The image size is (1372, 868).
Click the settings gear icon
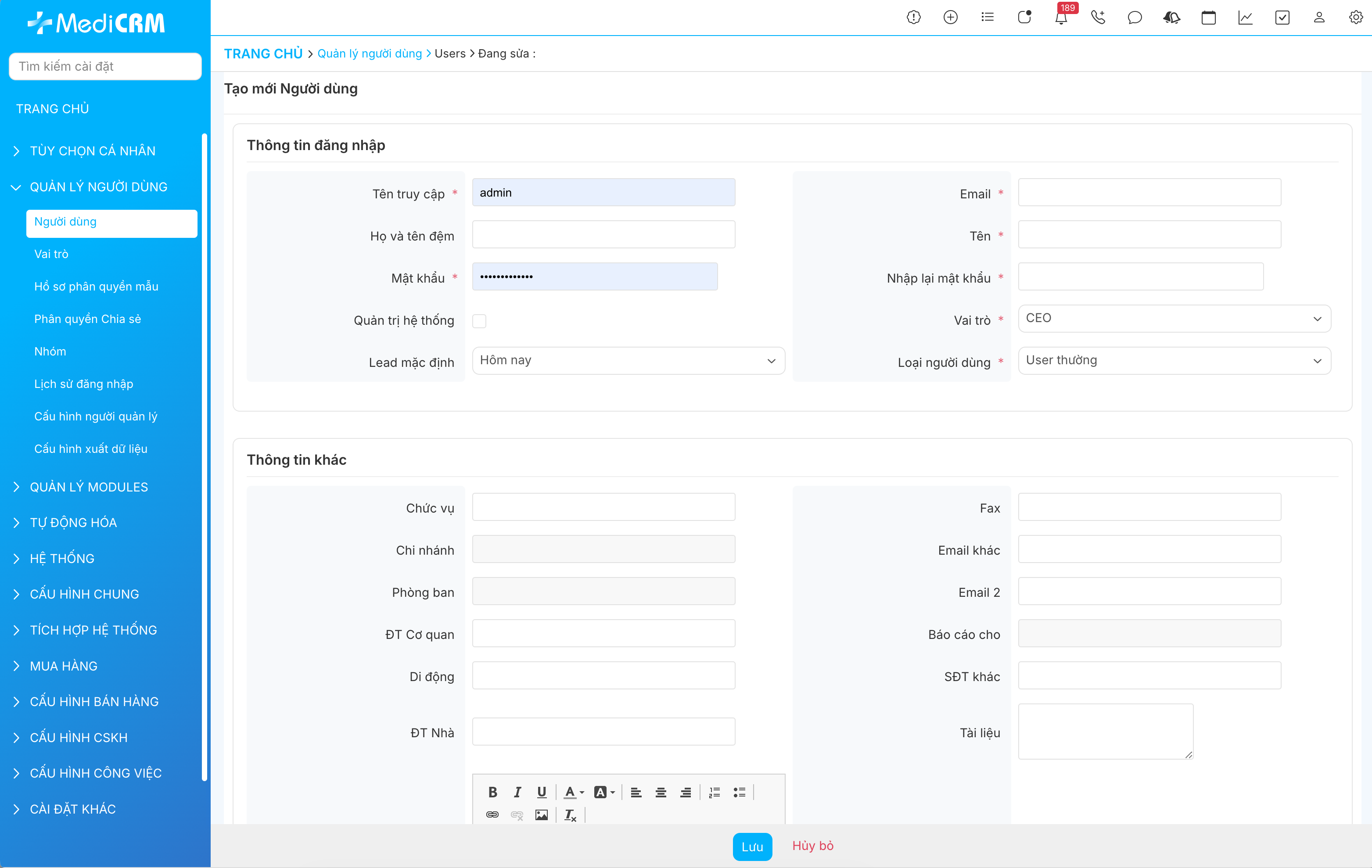click(x=1355, y=18)
